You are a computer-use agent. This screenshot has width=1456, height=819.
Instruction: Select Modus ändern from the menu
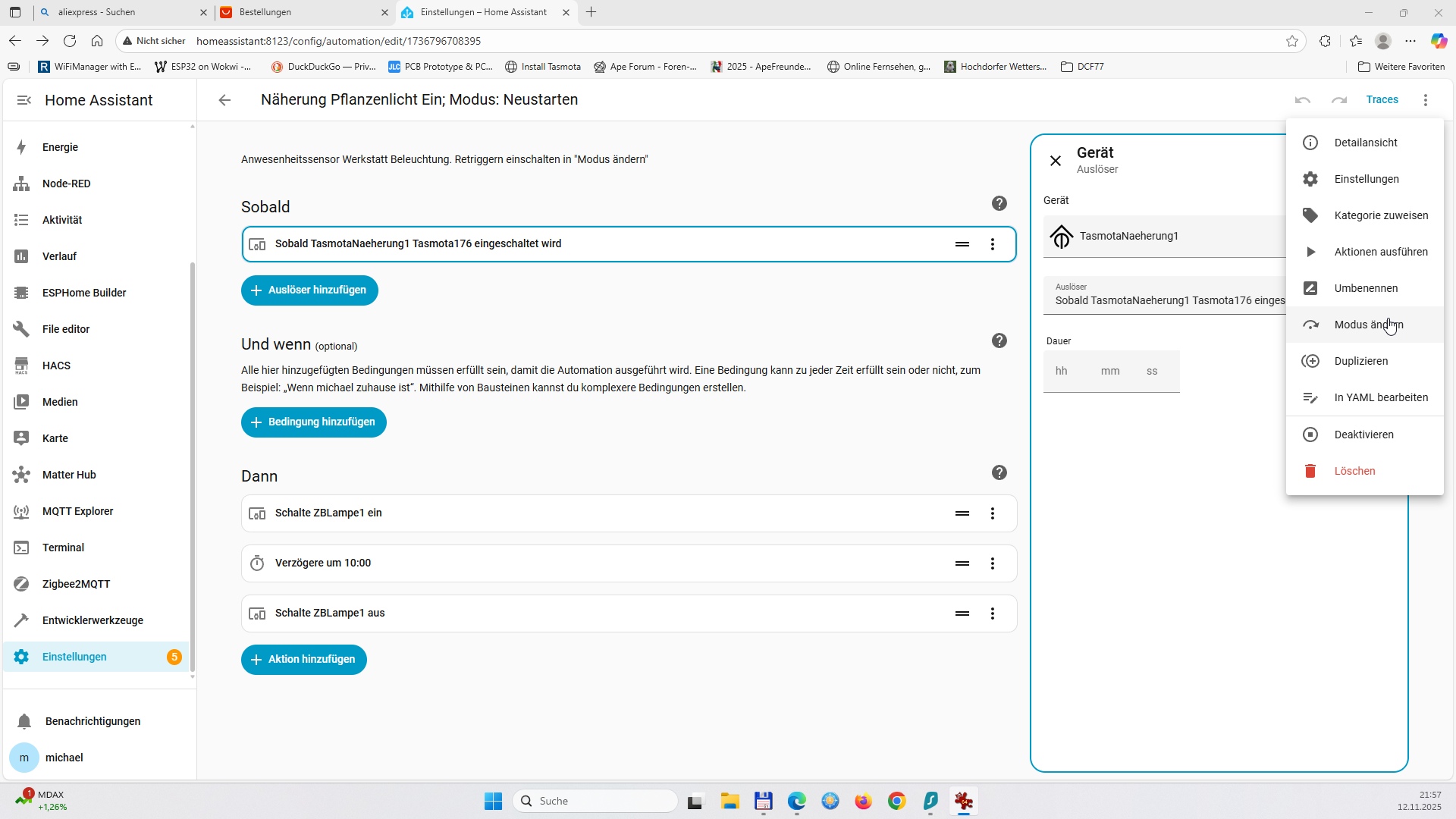point(1368,325)
